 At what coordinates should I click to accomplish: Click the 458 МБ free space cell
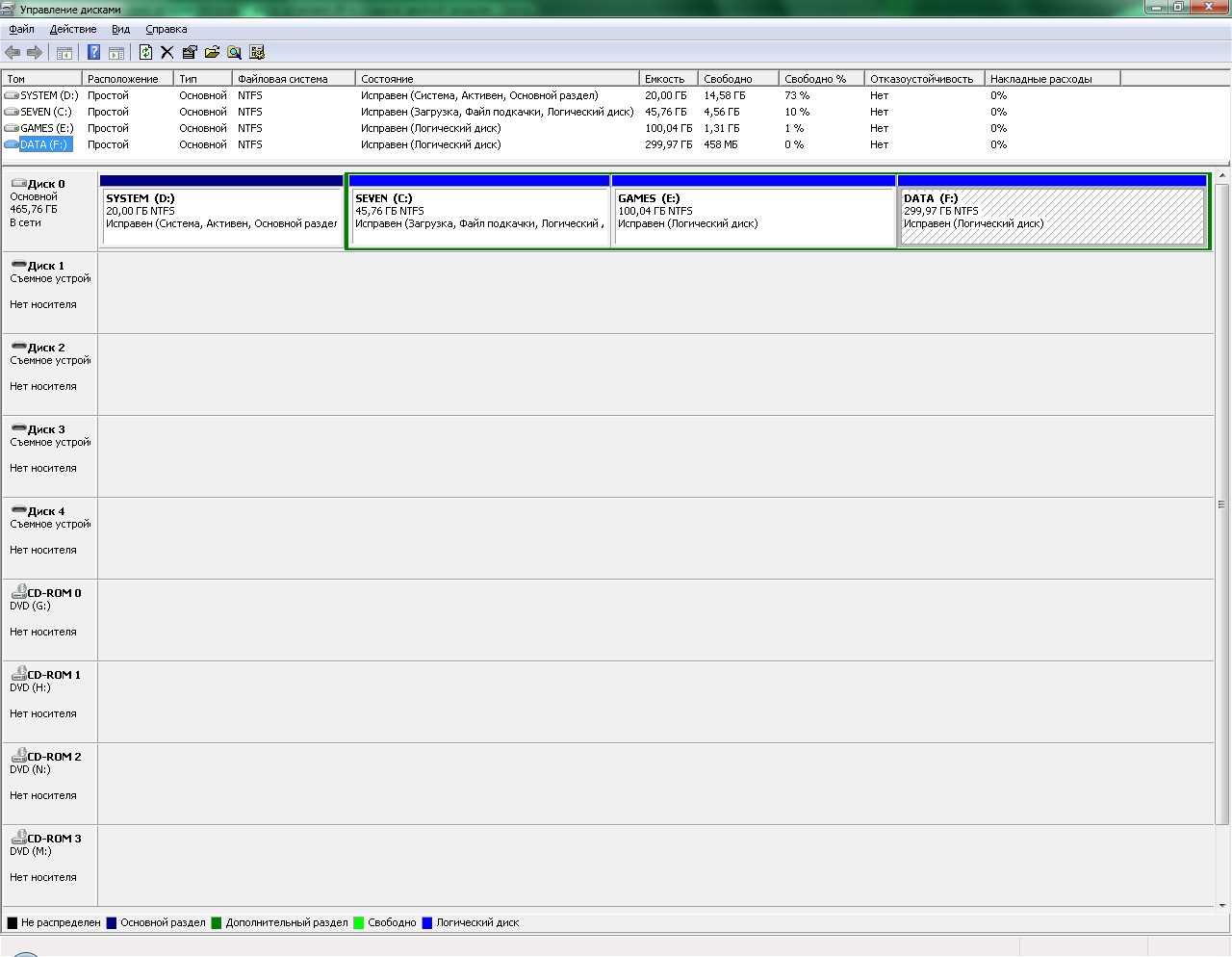tap(721, 144)
